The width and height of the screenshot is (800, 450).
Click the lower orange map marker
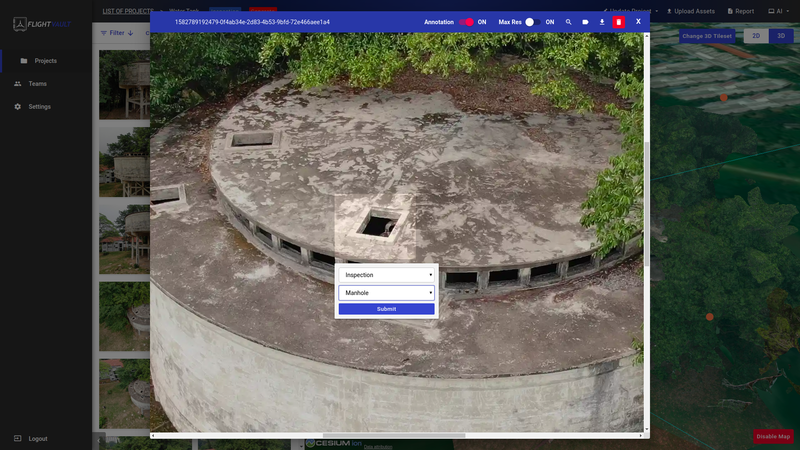pos(710,317)
